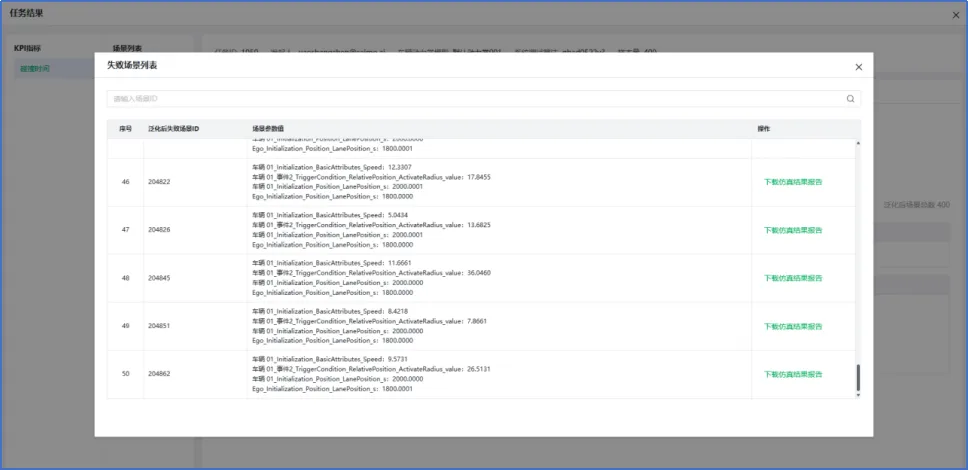968x470 pixels.
Task: Click the 操作 column header
Action: tap(764, 129)
